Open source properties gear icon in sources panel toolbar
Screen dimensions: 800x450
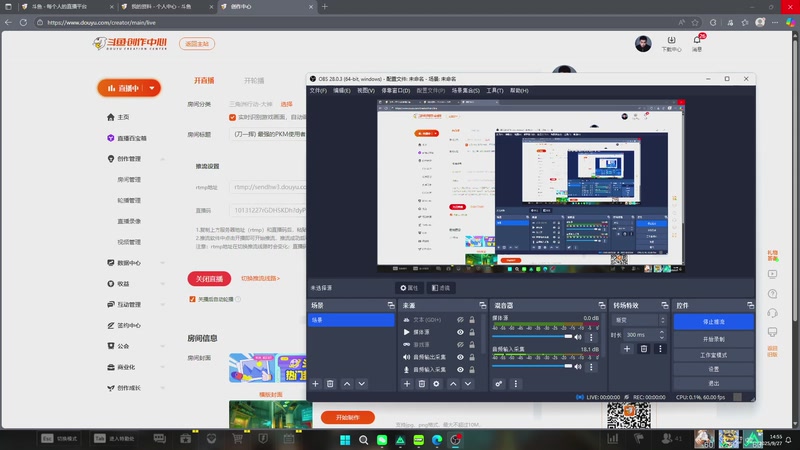(436, 384)
